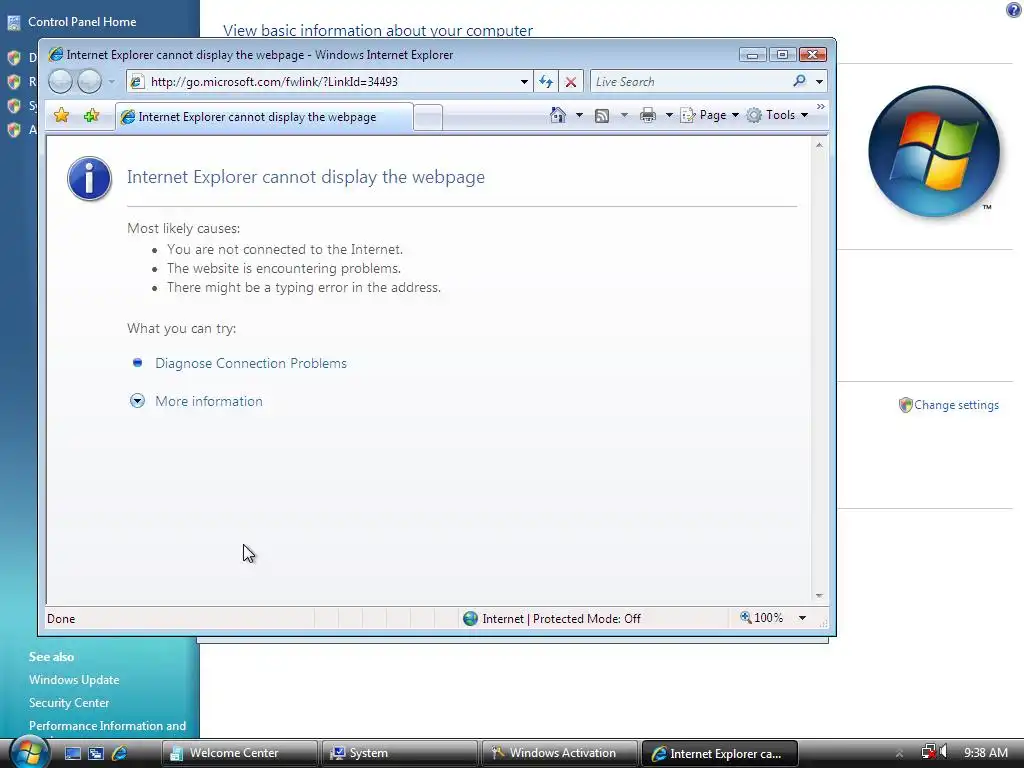This screenshot has width=1024, height=768.
Task: Click the scroll up arrow in IE page
Action: pos(819,145)
